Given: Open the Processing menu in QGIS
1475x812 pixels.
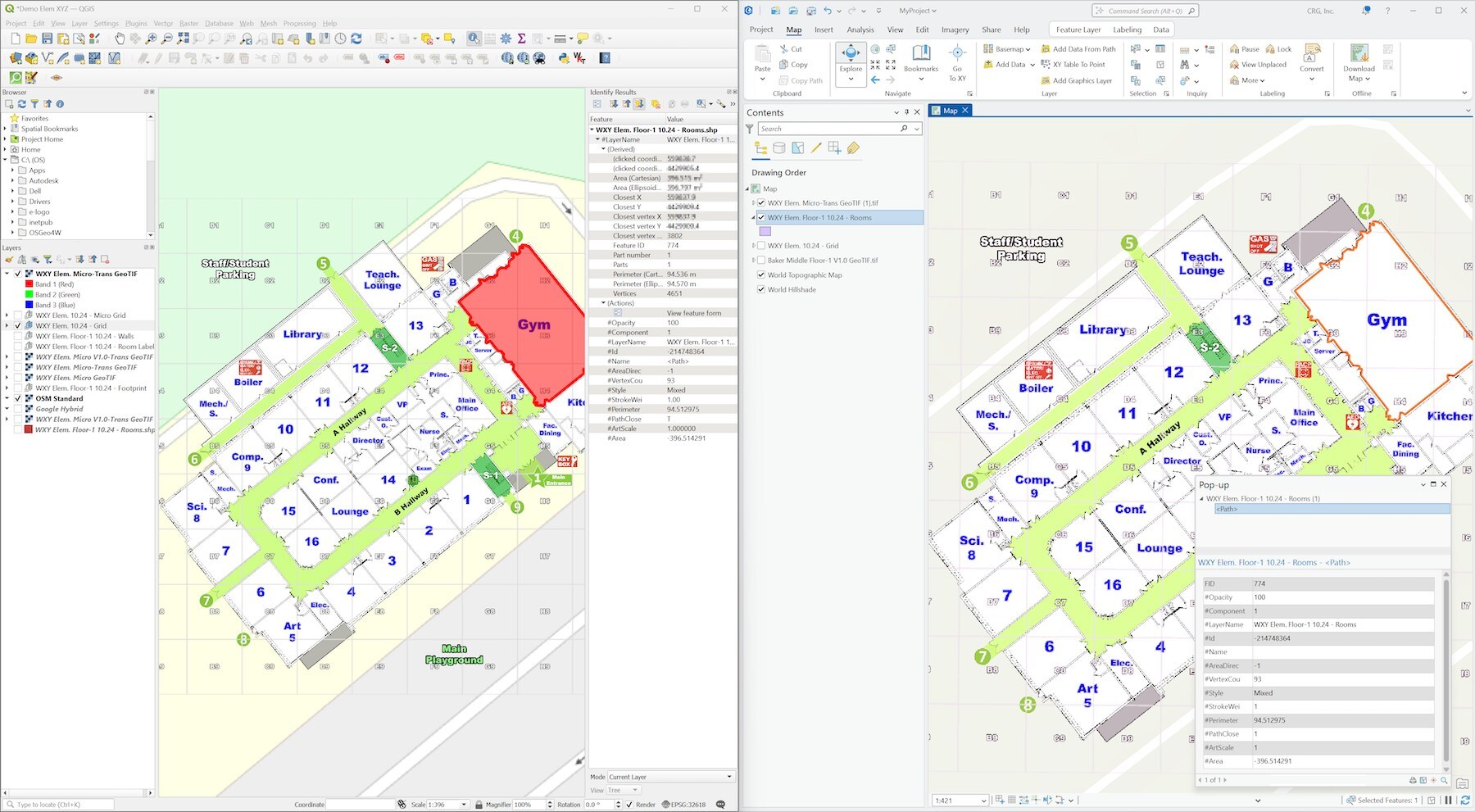Looking at the screenshot, I should (x=299, y=24).
